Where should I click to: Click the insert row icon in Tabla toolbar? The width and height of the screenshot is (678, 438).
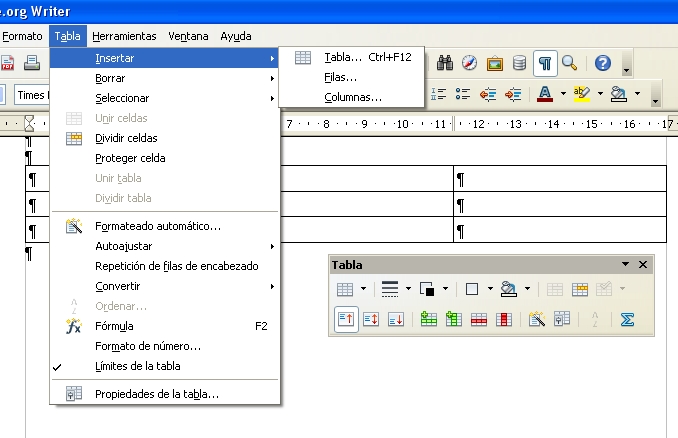(x=429, y=320)
